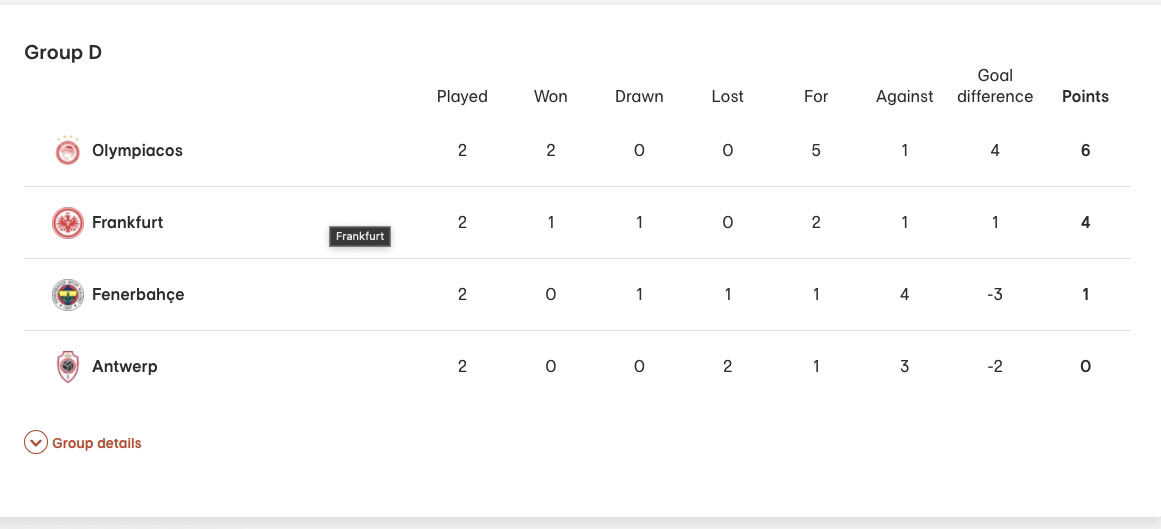Click the Group D heading
Screen dimensions: 1161x529
click(x=63, y=53)
